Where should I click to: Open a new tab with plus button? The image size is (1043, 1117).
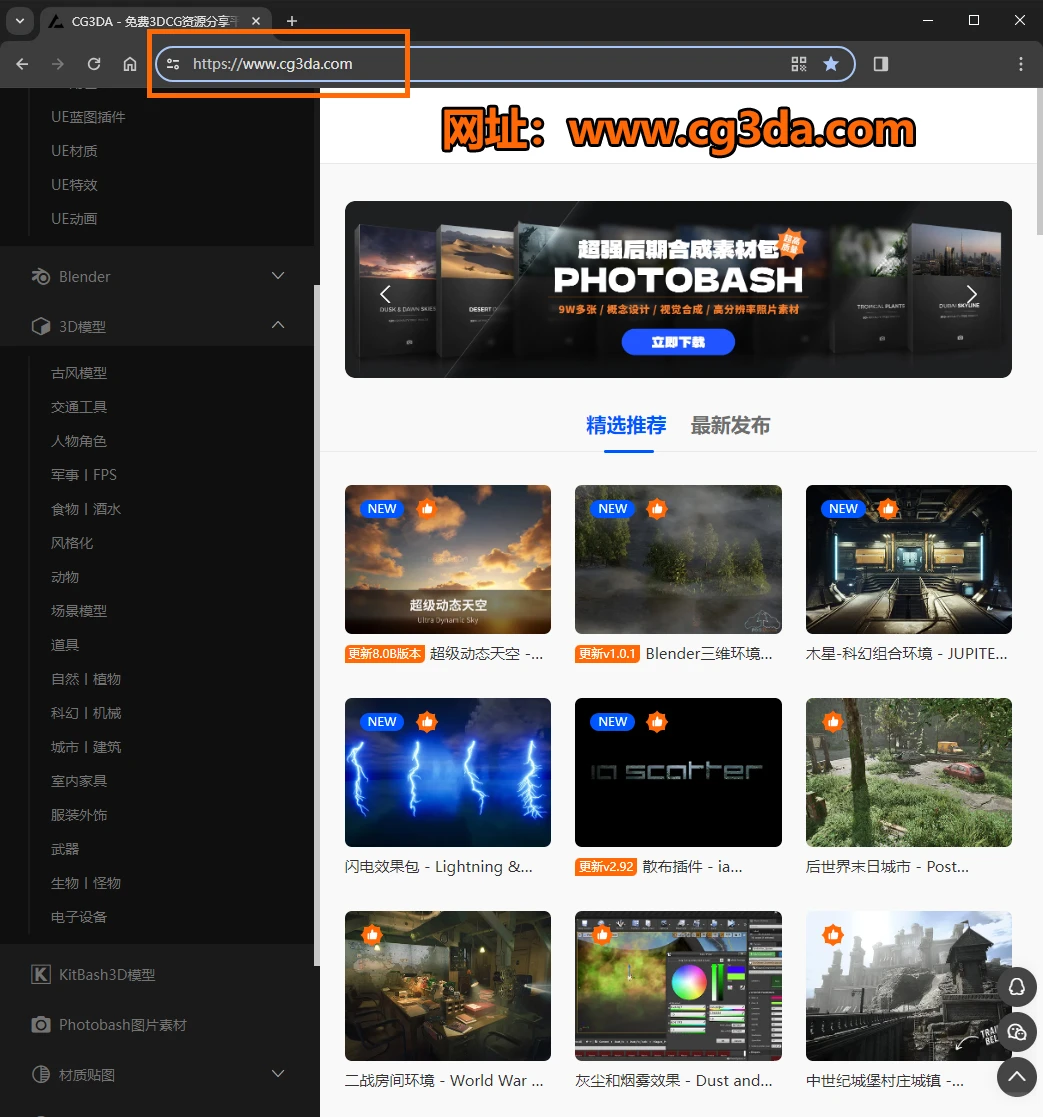(291, 21)
